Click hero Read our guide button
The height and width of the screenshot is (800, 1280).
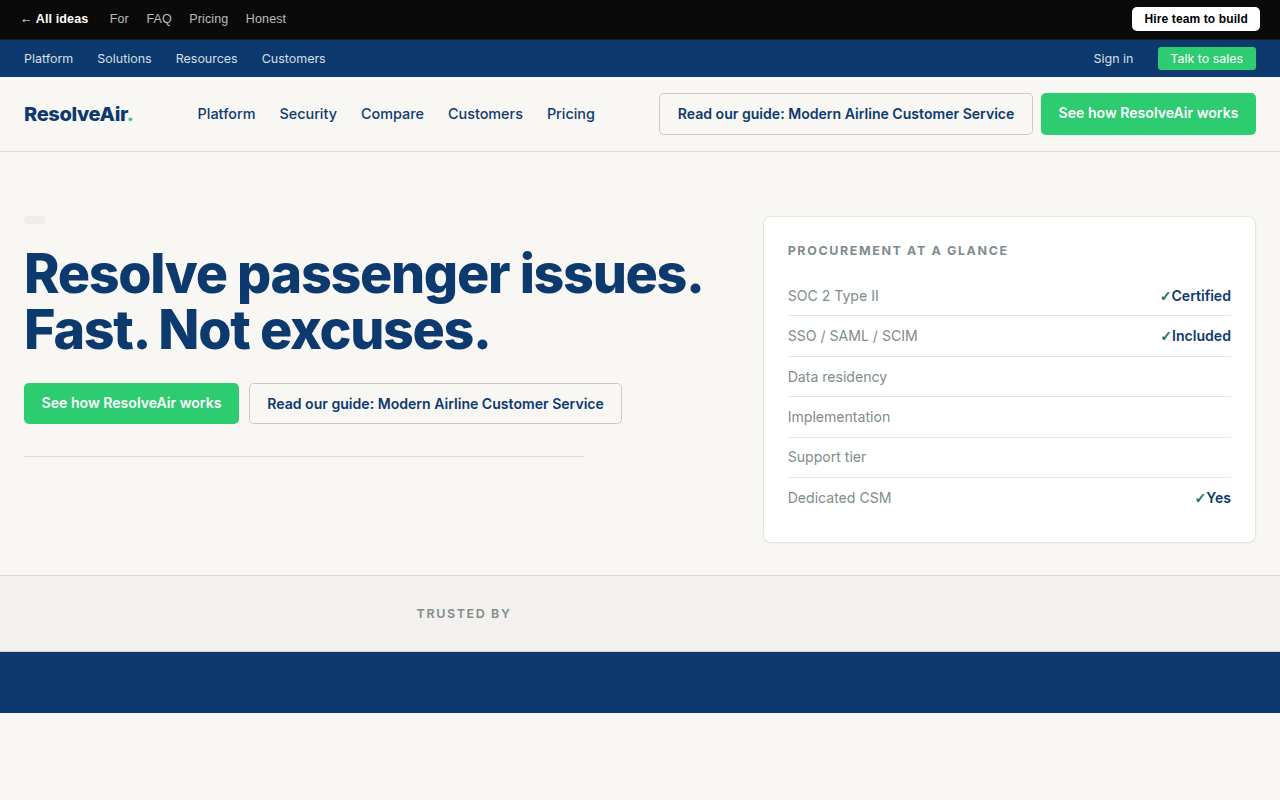(435, 403)
